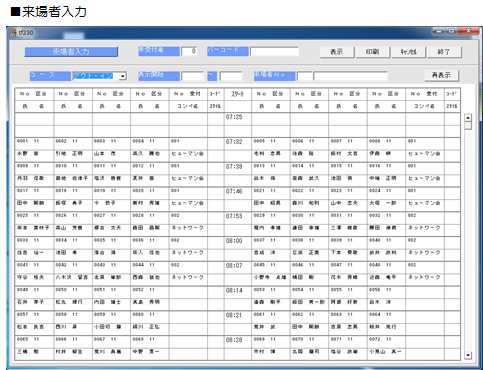Click the ｷｬﾝｾﾙ cancel button

[408, 52]
